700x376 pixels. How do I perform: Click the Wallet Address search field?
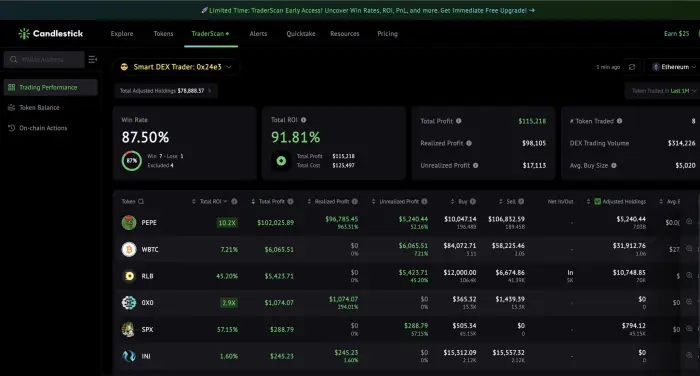(x=44, y=59)
